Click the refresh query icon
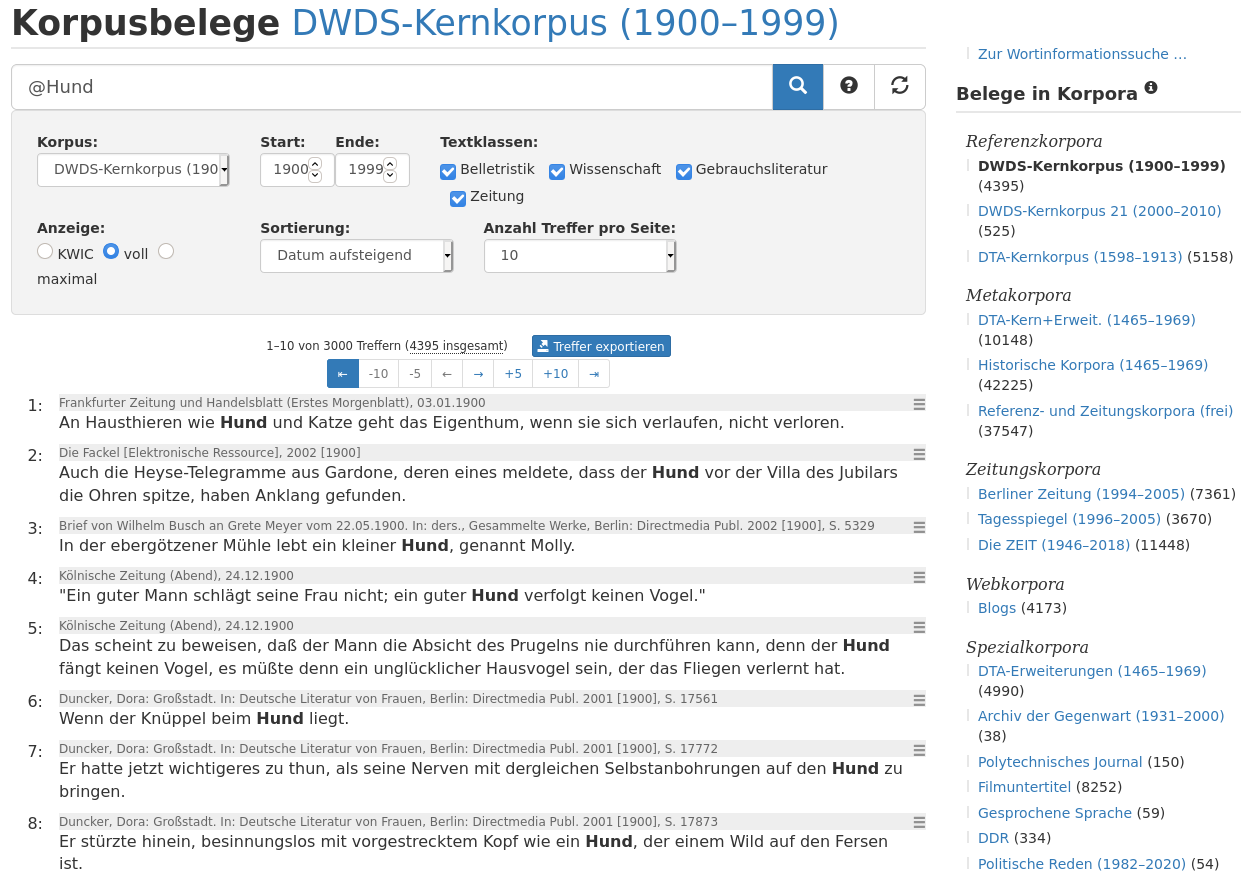The width and height of the screenshot is (1241, 877). [x=900, y=87]
